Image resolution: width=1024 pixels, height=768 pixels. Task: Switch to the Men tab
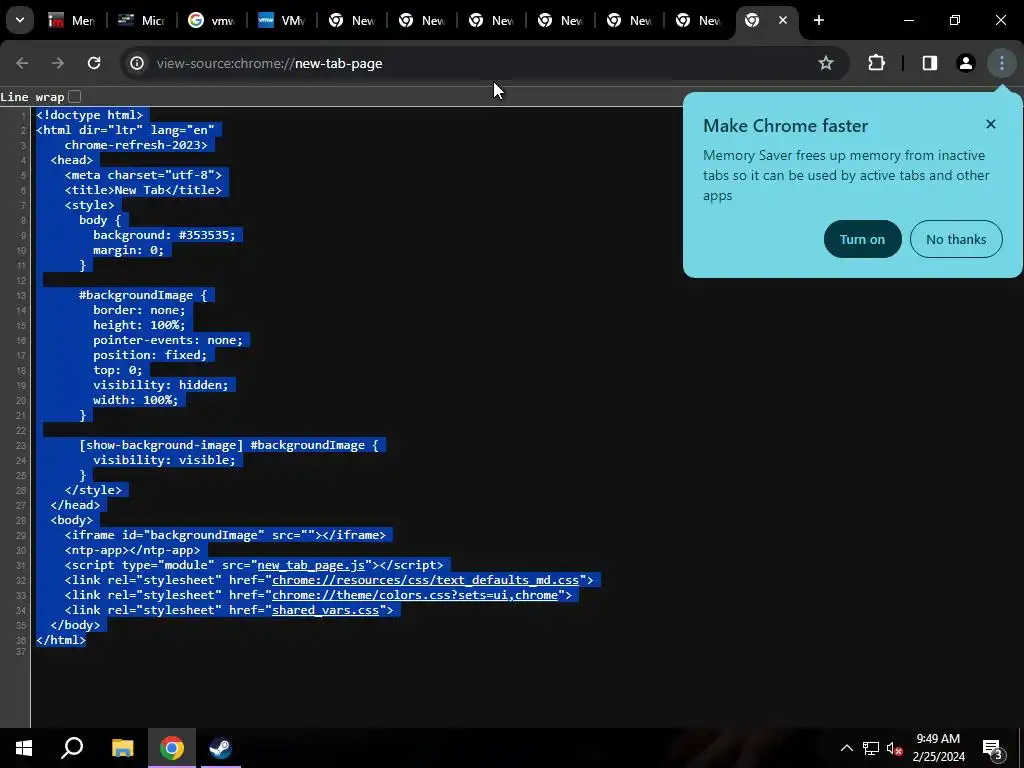pos(72,20)
